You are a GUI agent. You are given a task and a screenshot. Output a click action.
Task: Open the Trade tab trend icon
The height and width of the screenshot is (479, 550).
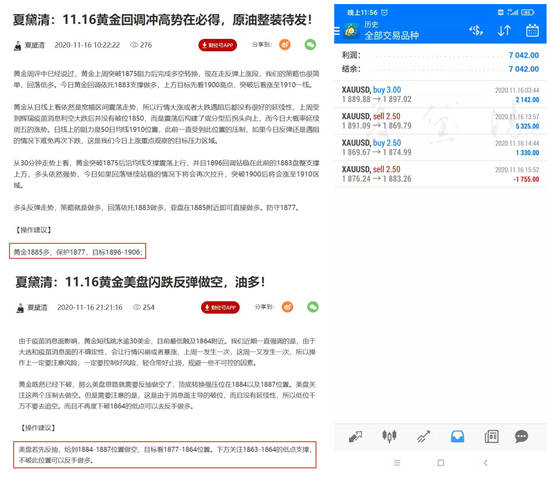(423, 437)
